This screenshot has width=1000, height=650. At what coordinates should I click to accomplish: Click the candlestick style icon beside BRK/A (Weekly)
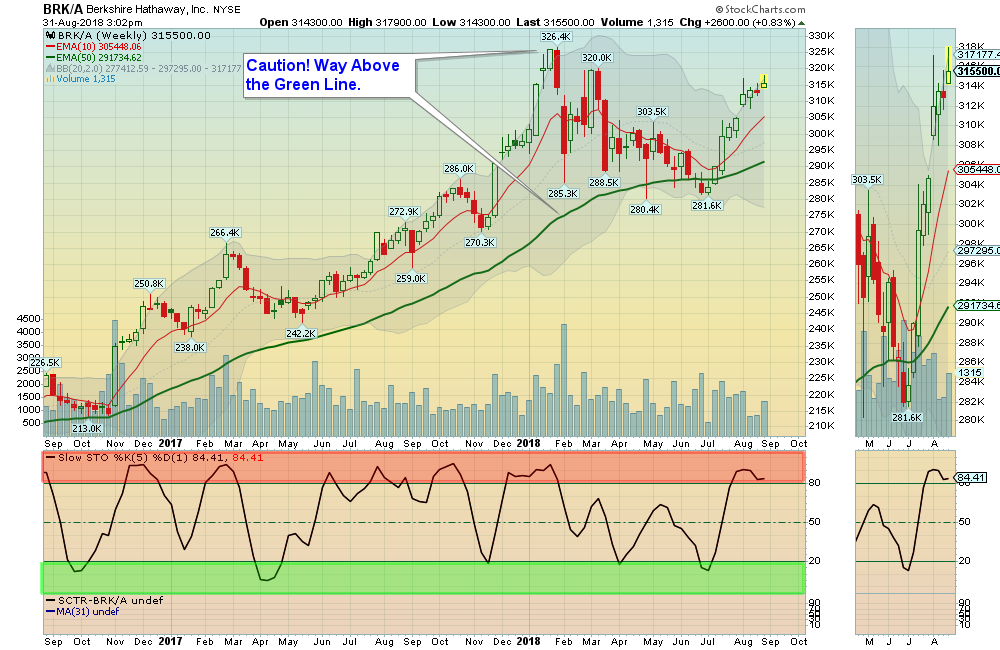51,36
